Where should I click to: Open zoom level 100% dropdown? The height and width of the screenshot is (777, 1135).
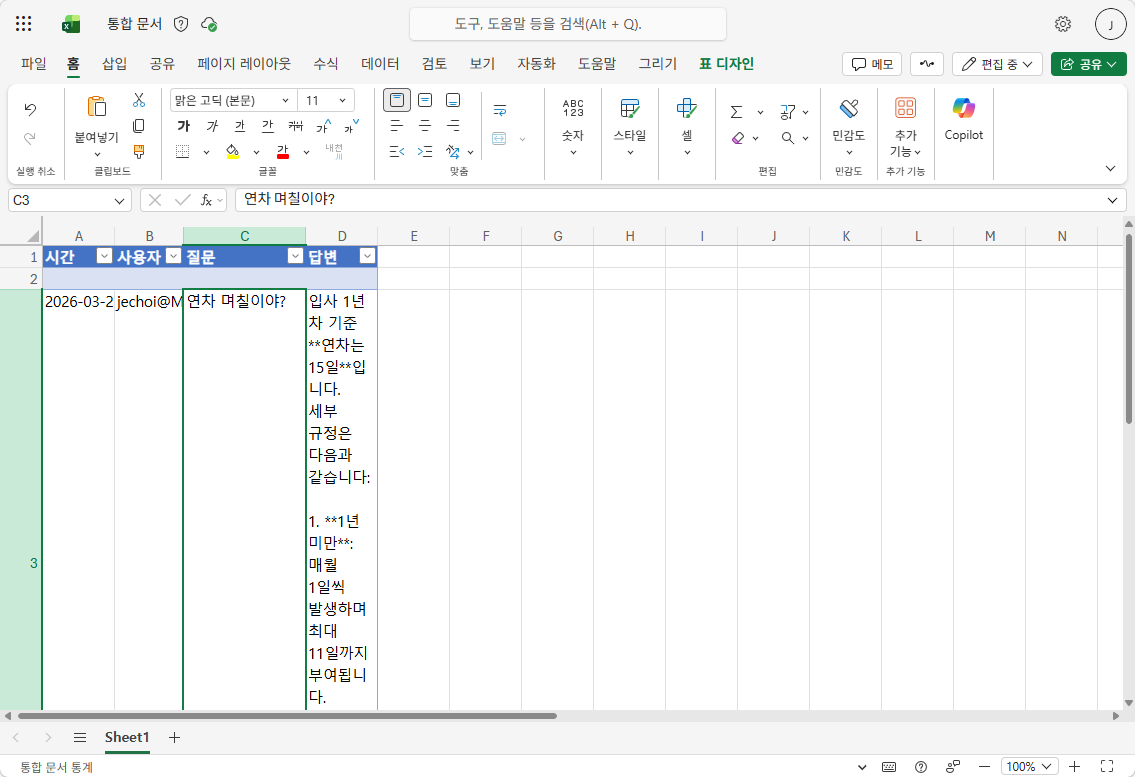(1029, 766)
